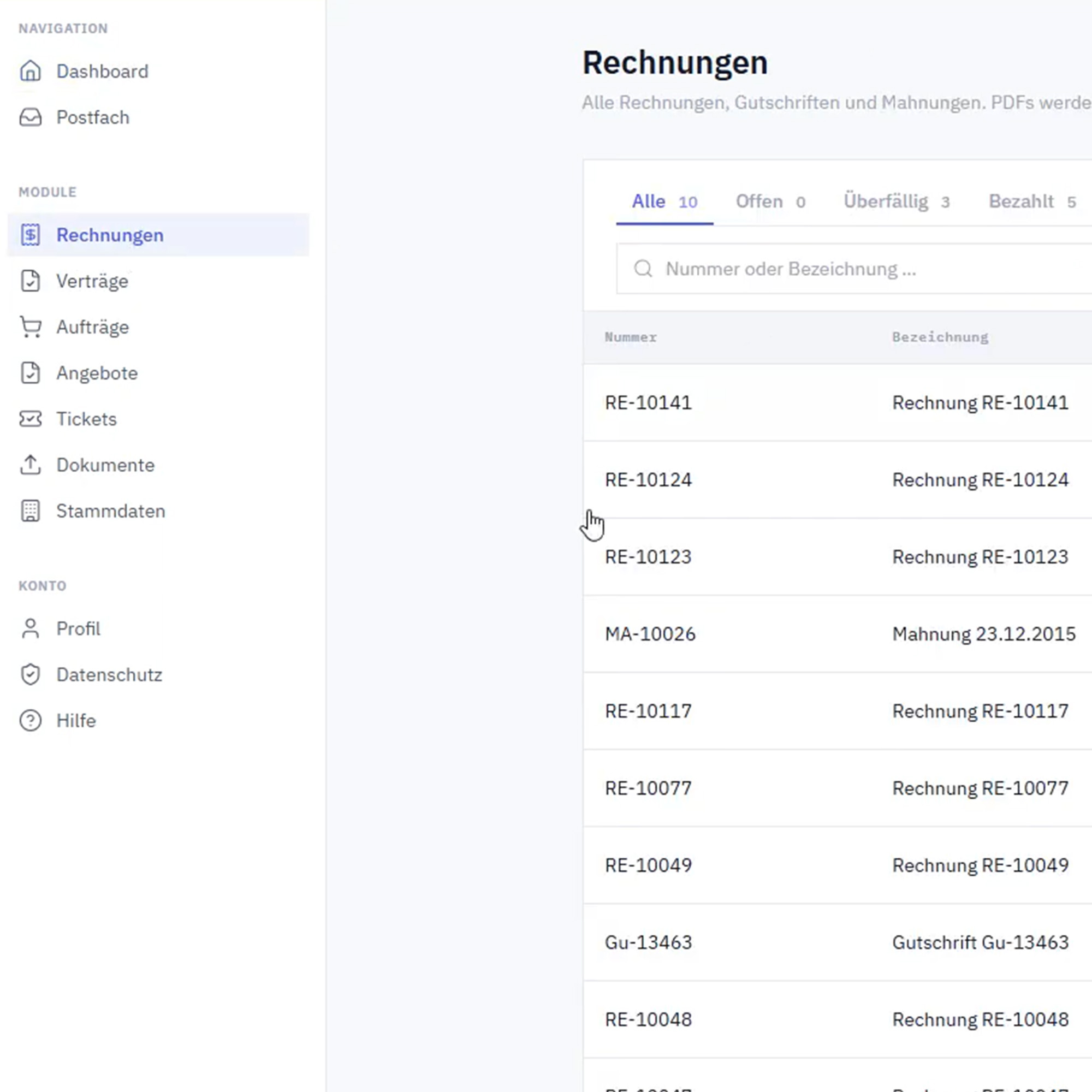The height and width of the screenshot is (1092, 1092).
Task: Focus the Nummer oder Bezeichnung search field
Action: pos(854,269)
